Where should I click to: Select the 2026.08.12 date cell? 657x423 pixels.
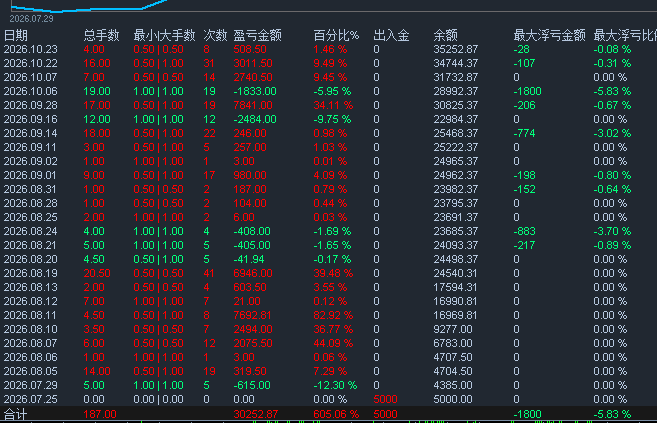coord(31,302)
